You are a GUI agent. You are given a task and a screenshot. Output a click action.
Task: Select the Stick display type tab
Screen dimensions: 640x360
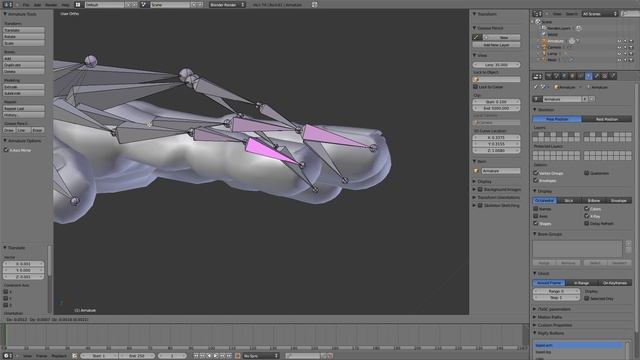coord(569,200)
